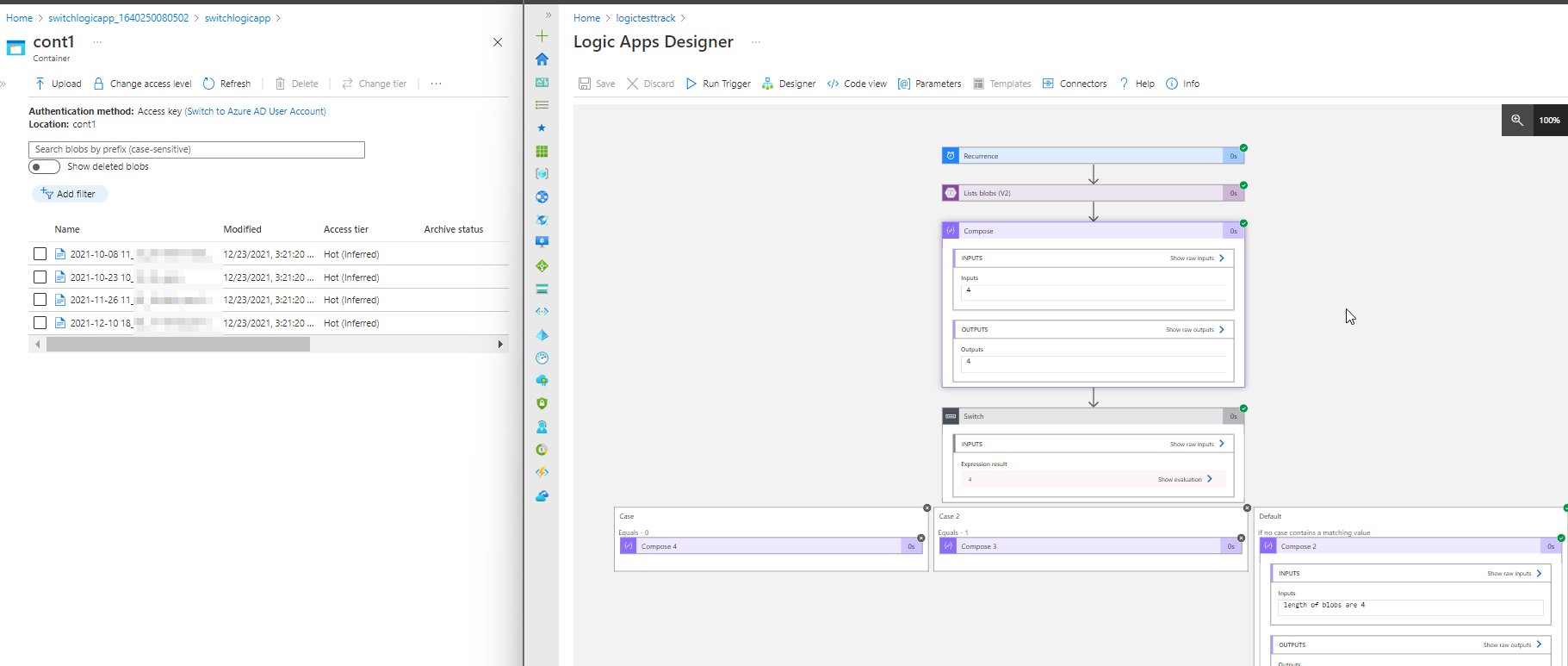The image size is (1568, 666).
Task: Select checkbox for blob 2021-10-23 10
Action: [x=40, y=277]
